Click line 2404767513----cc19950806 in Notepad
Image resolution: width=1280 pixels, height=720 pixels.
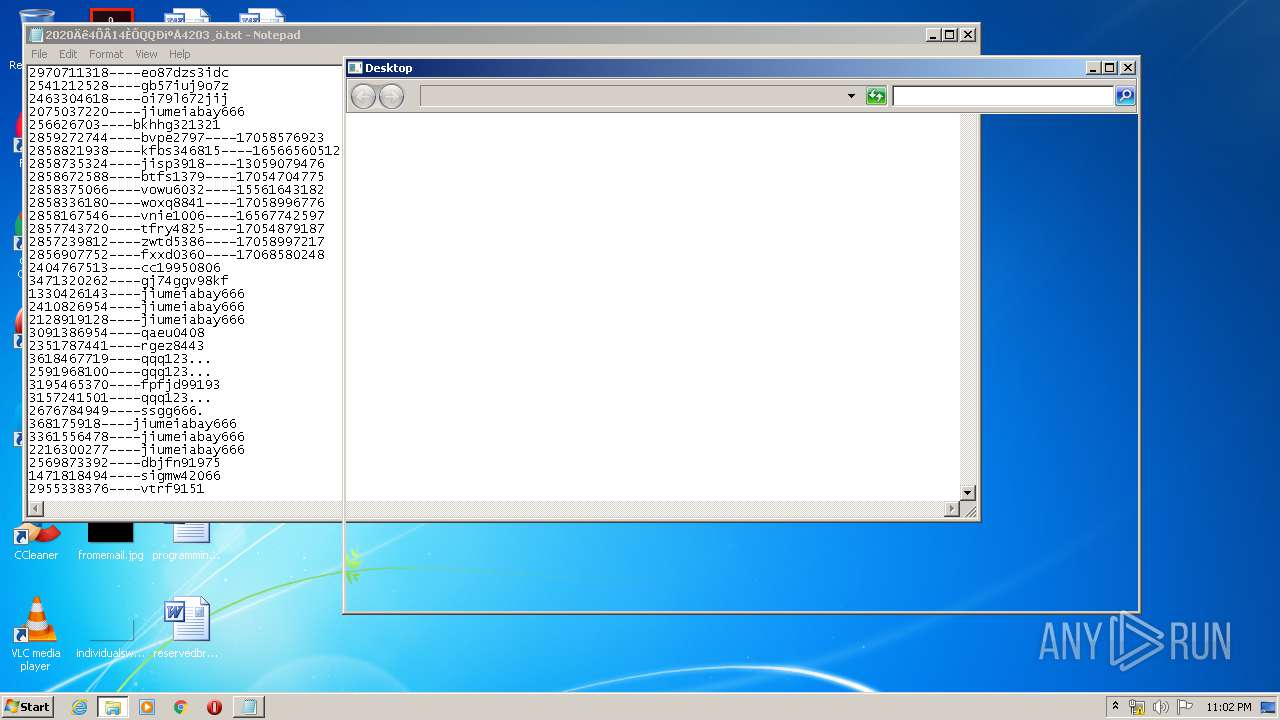(124, 268)
